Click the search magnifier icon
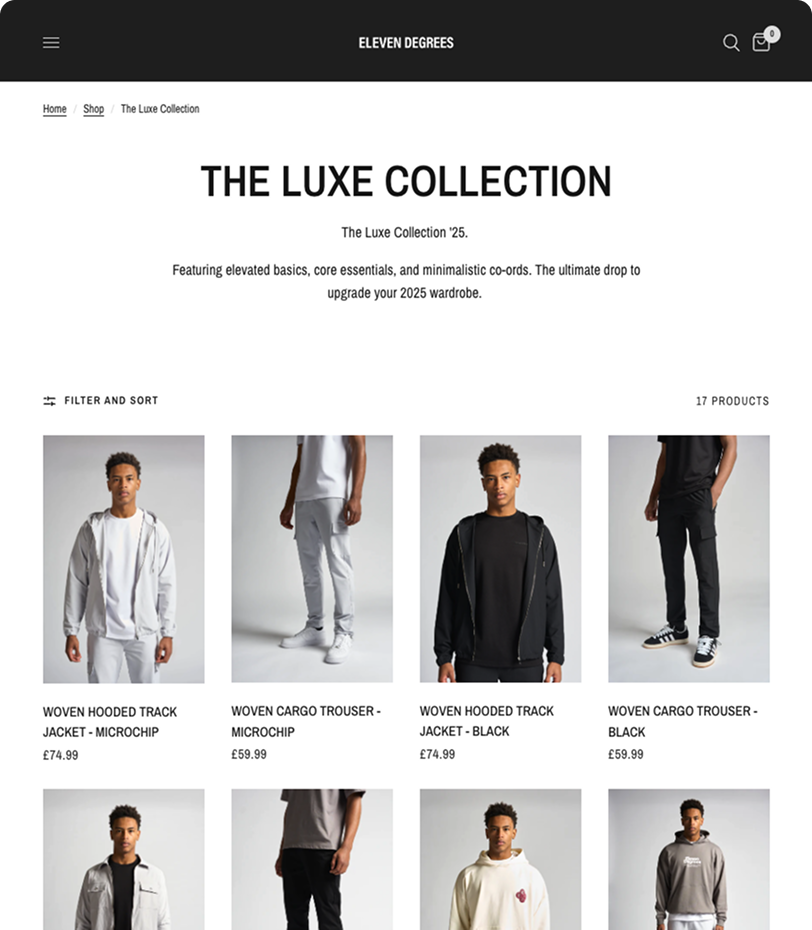 point(731,43)
